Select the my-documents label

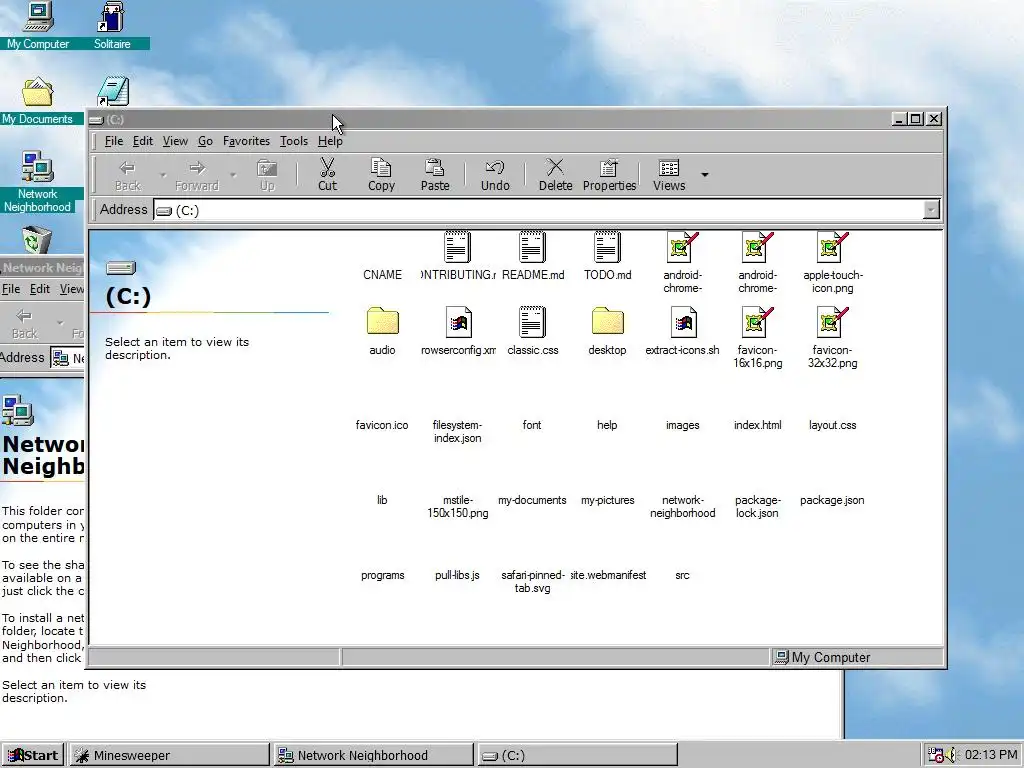532,500
